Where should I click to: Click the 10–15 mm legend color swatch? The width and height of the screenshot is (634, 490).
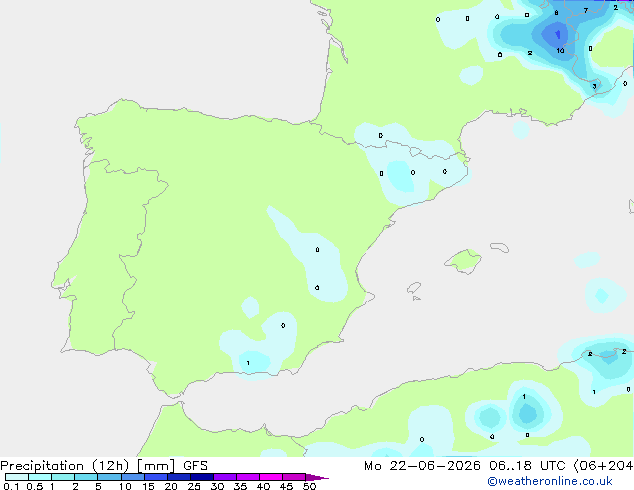[133, 477]
